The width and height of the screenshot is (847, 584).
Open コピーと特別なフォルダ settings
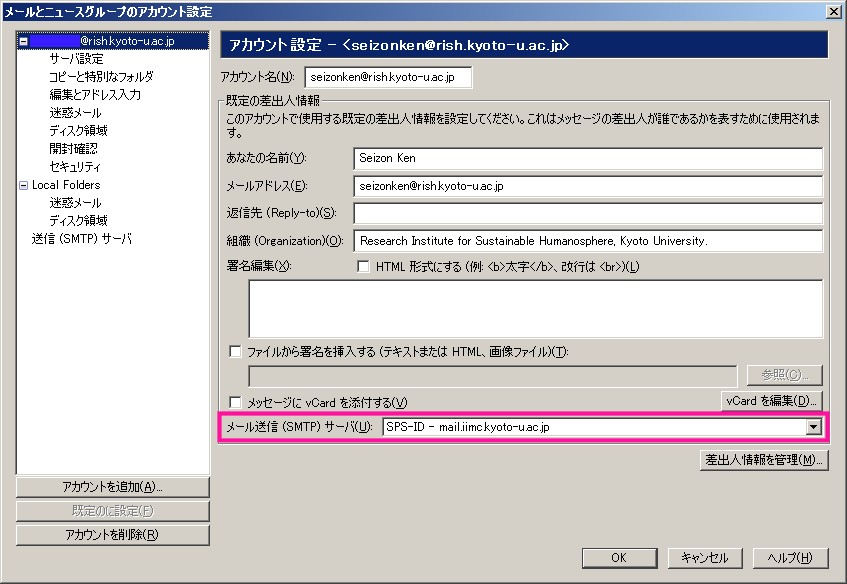tap(101, 77)
